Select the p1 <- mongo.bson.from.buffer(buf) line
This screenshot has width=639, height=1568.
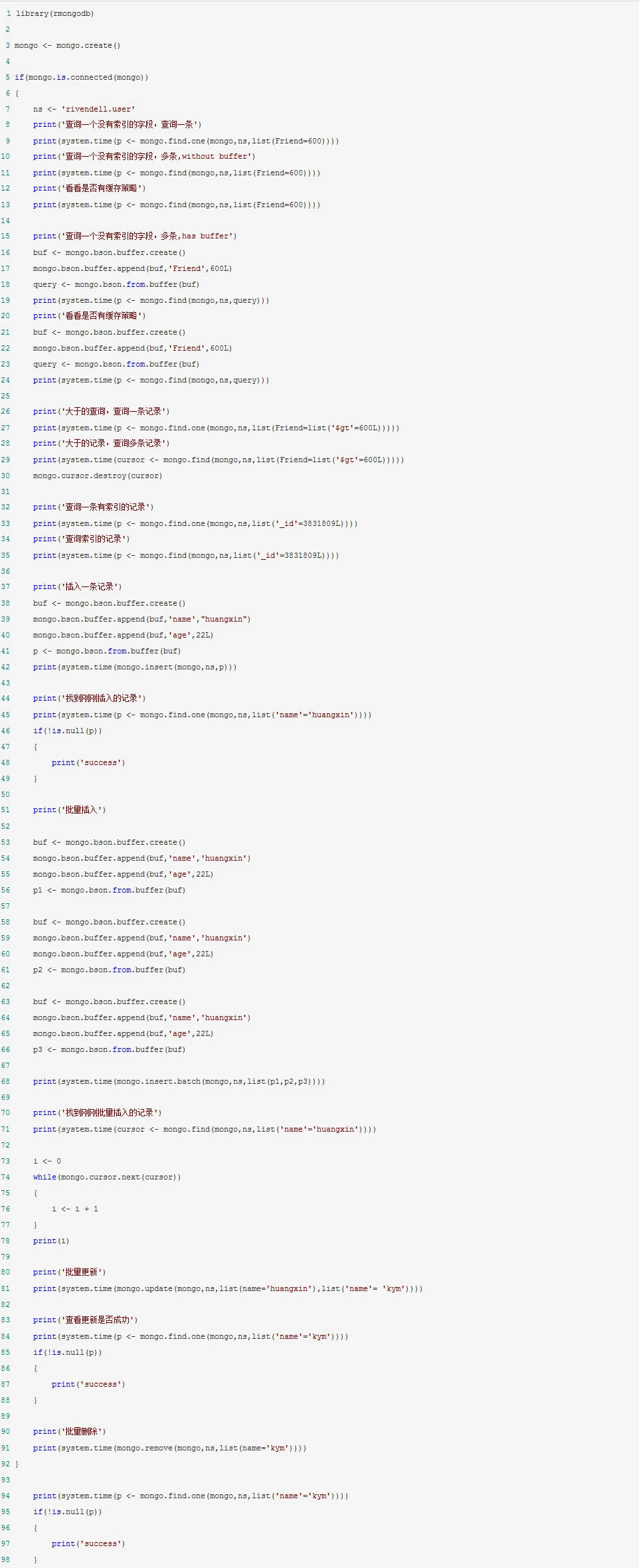110,890
